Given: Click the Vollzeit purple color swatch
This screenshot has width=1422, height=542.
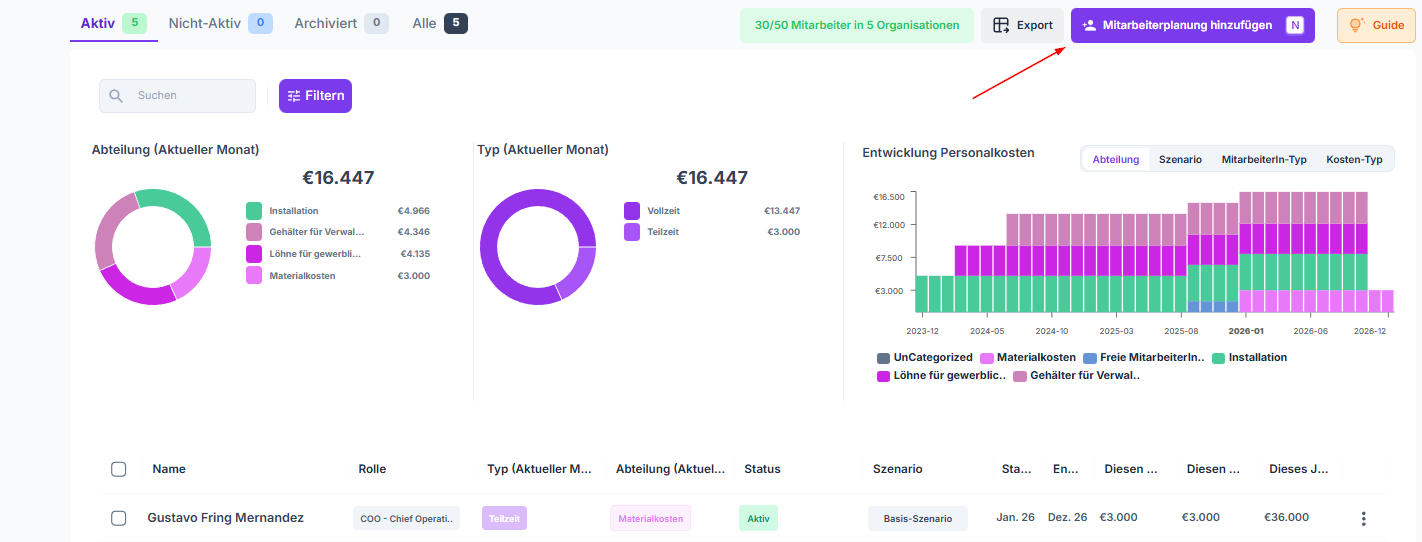Looking at the screenshot, I should (x=632, y=211).
